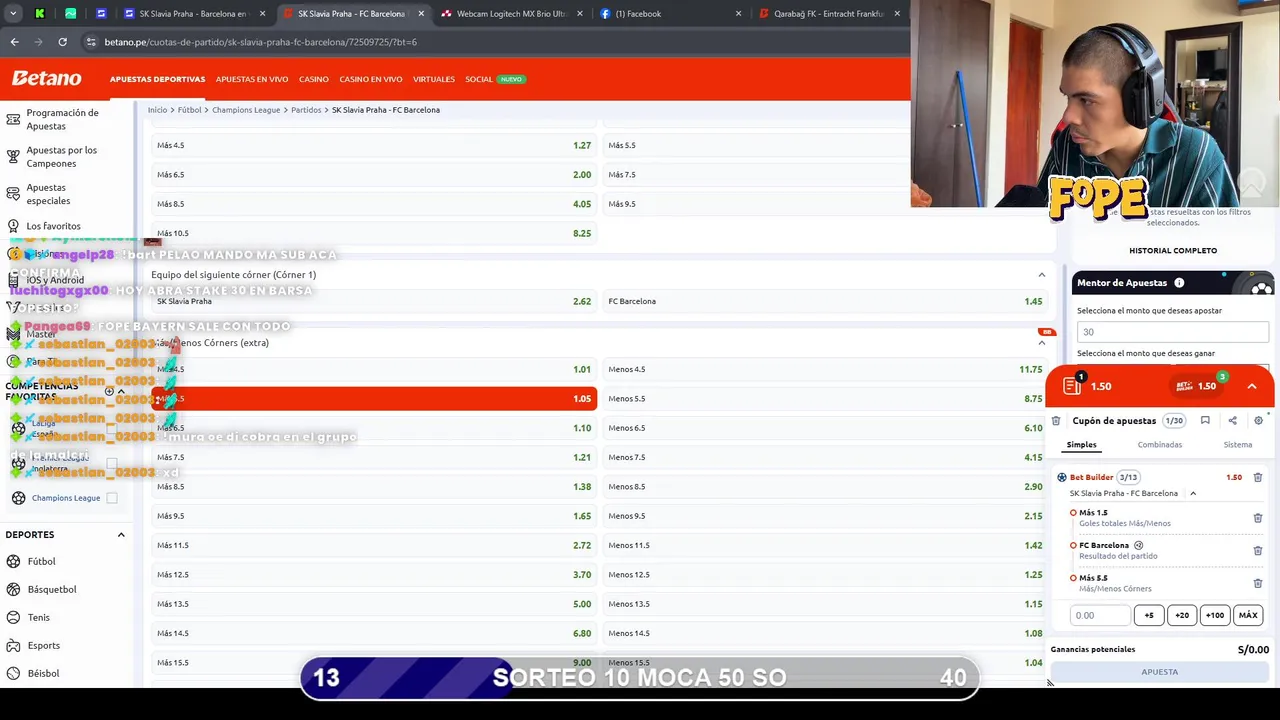
Task: Select FC Barcelona next corner odds 1.45
Action: click(x=826, y=301)
